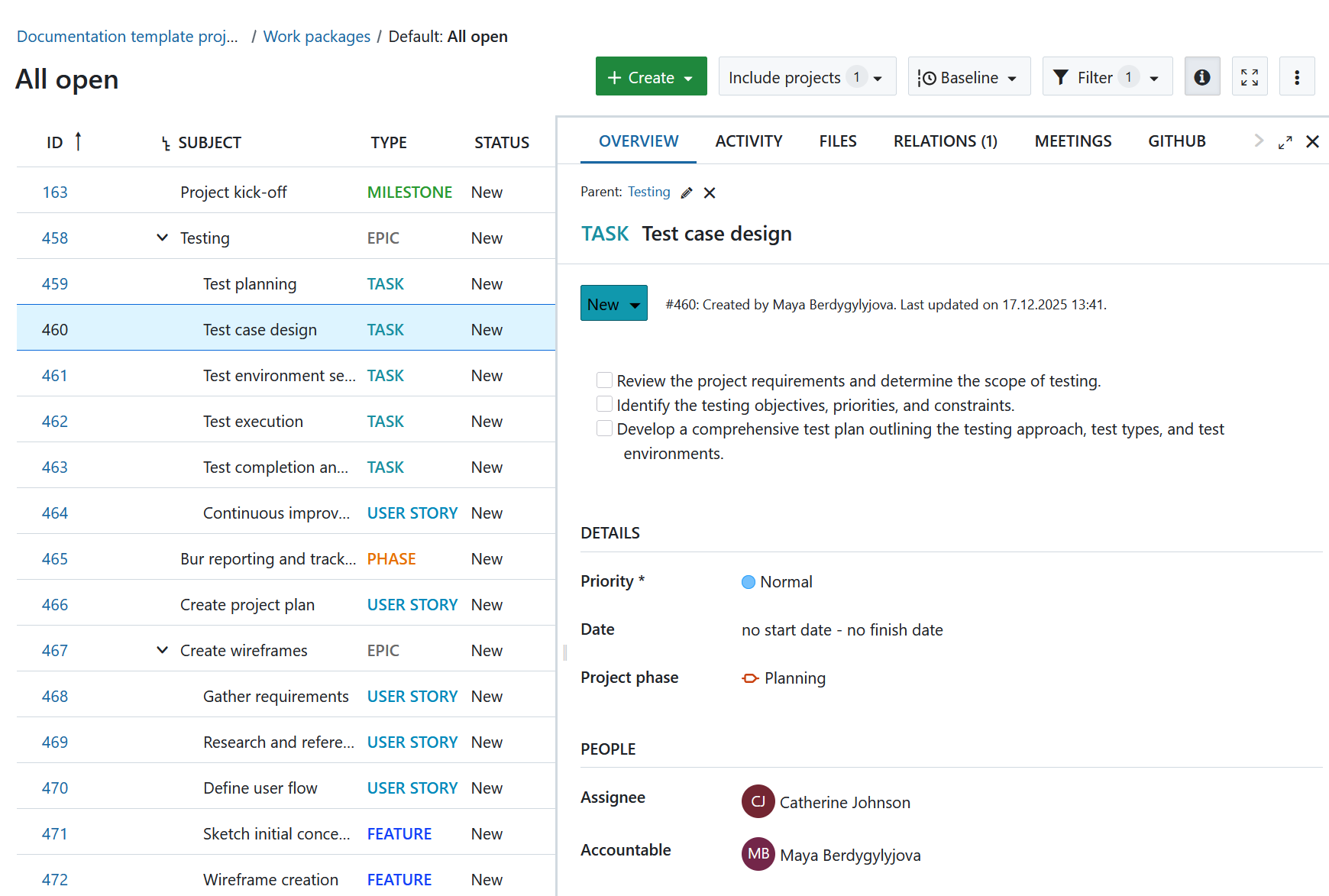The image size is (1329, 896).
Task: Open the Relations (1) tab
Action: [x=945, y=141]
